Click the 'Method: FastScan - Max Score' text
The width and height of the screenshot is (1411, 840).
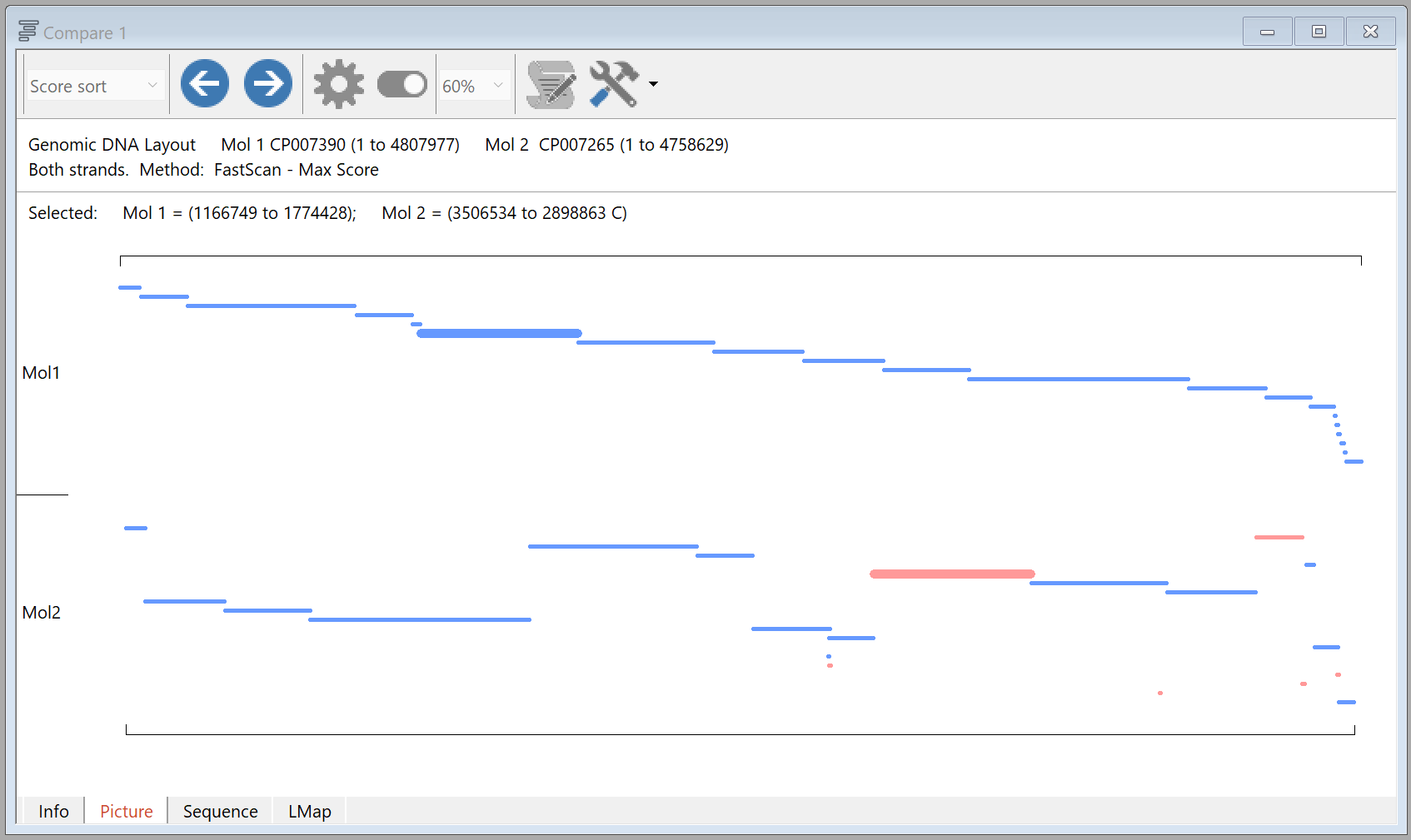(259, 170)
